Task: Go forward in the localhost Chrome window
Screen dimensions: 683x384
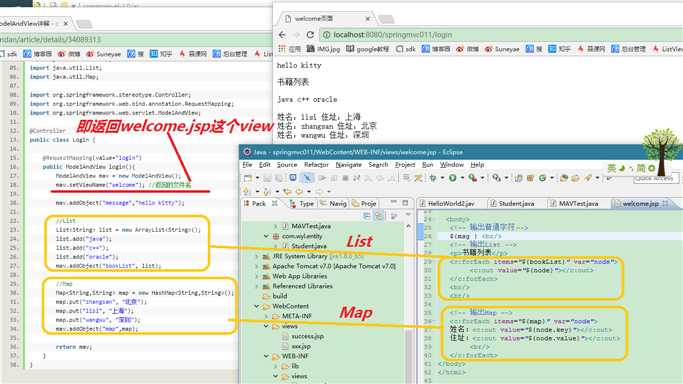Action: point(297,35)
